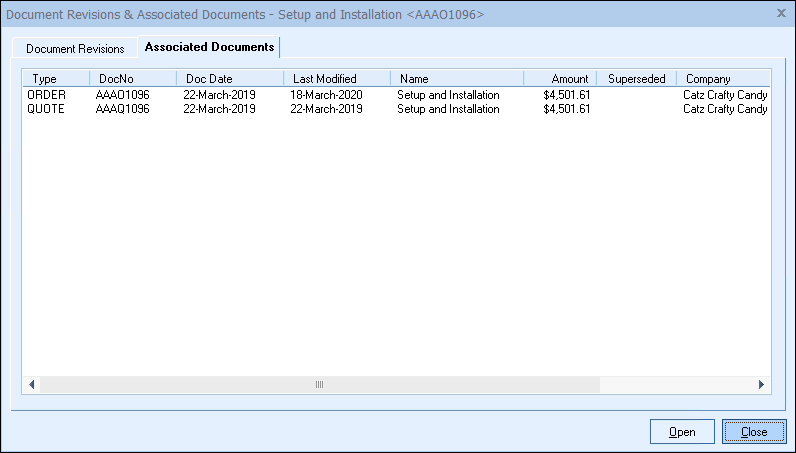Screen dimensions: 796x453
Task: Click the scroll right arrow
Action: pyautogui.click(x=762, y=384)
